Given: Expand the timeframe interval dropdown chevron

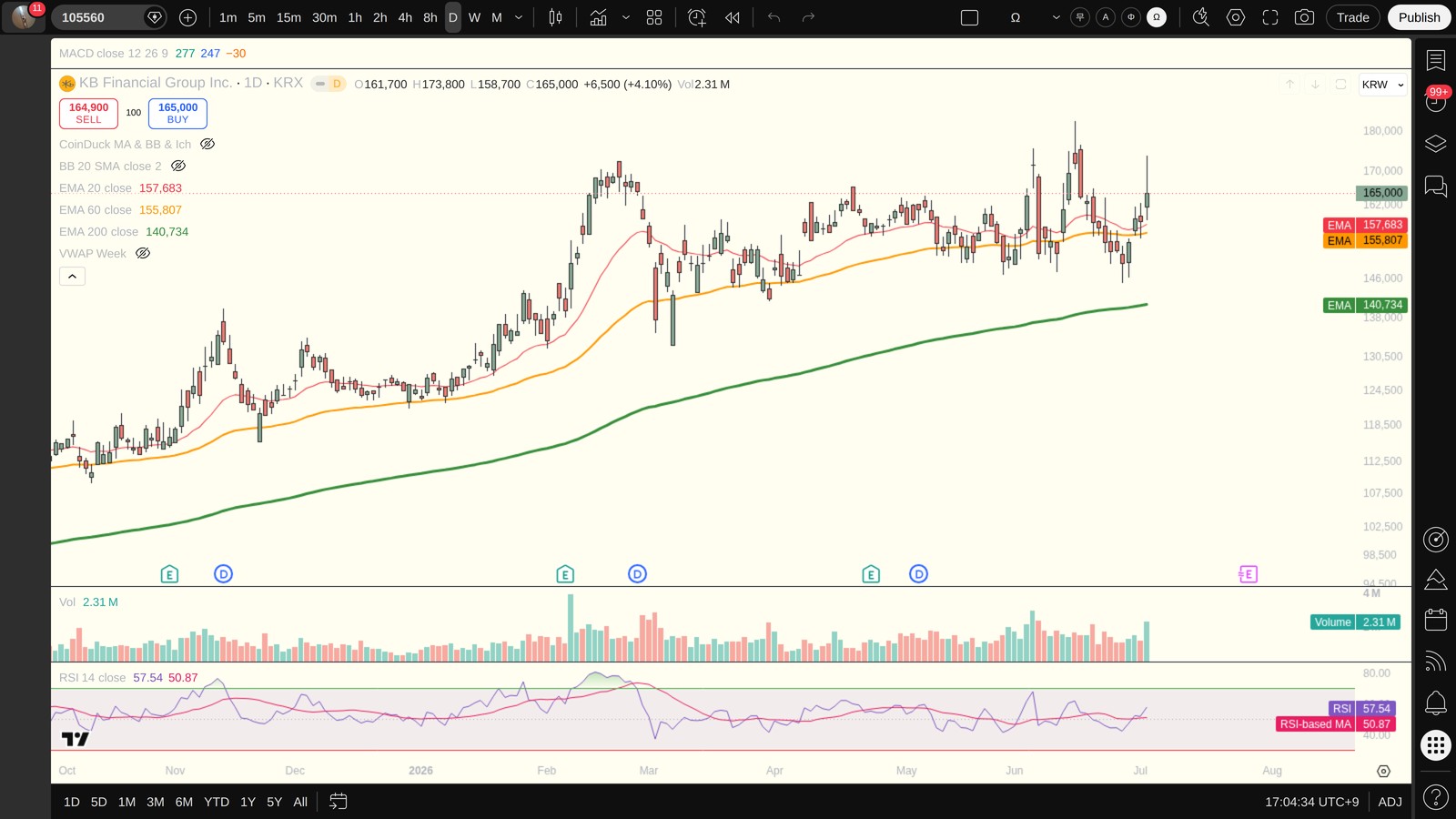Looking at the screenshot, I should (519, 17).
